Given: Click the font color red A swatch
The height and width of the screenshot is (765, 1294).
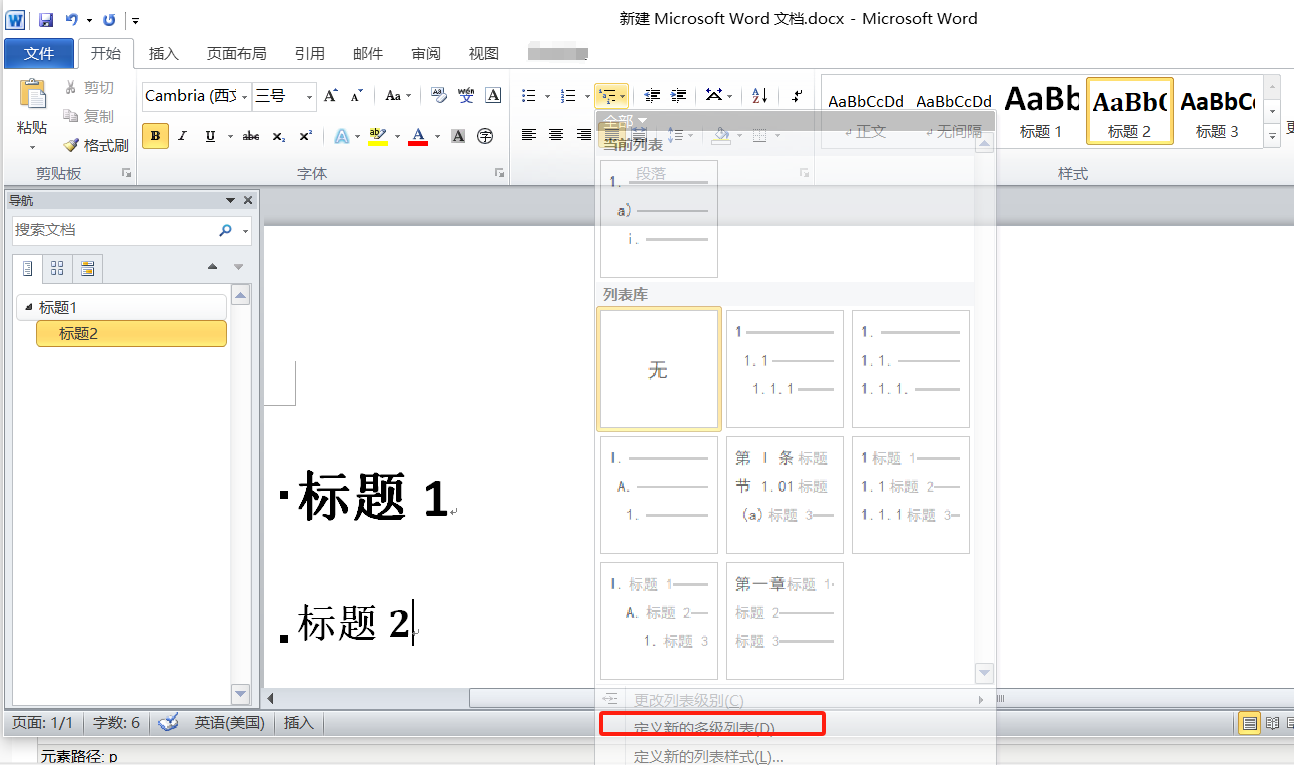Looking at the screenshot, I should tap(418, 136).
